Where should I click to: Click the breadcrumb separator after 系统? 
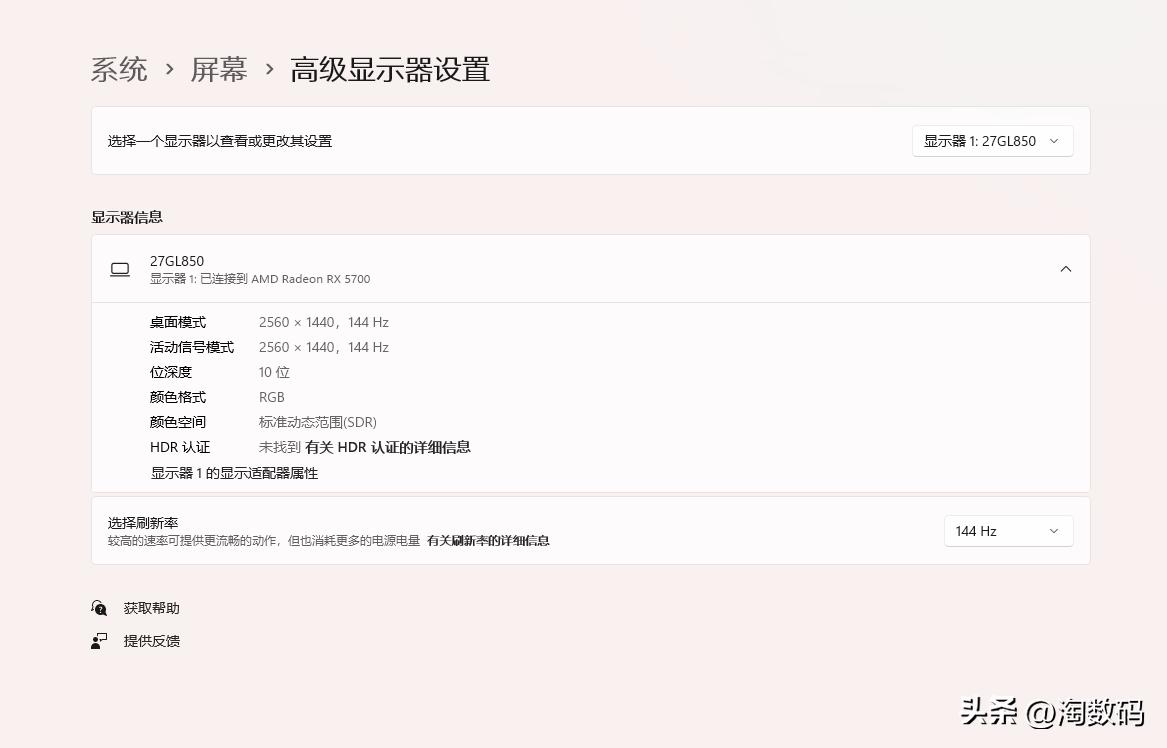click(172, 70)
